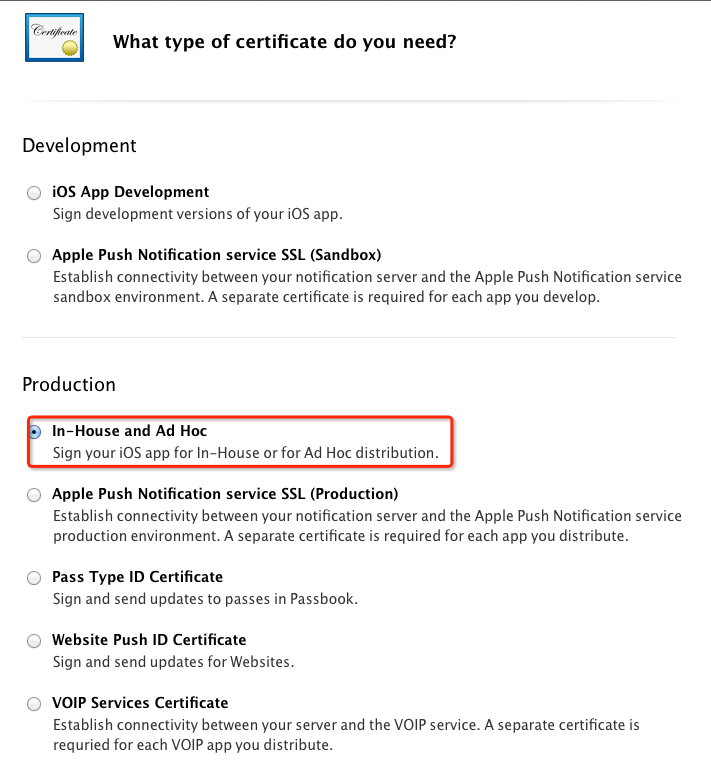This screenshot has height=774, width=711.
Task: Click the "What type of certificate do you need?" heading
Action: (285, 42)
